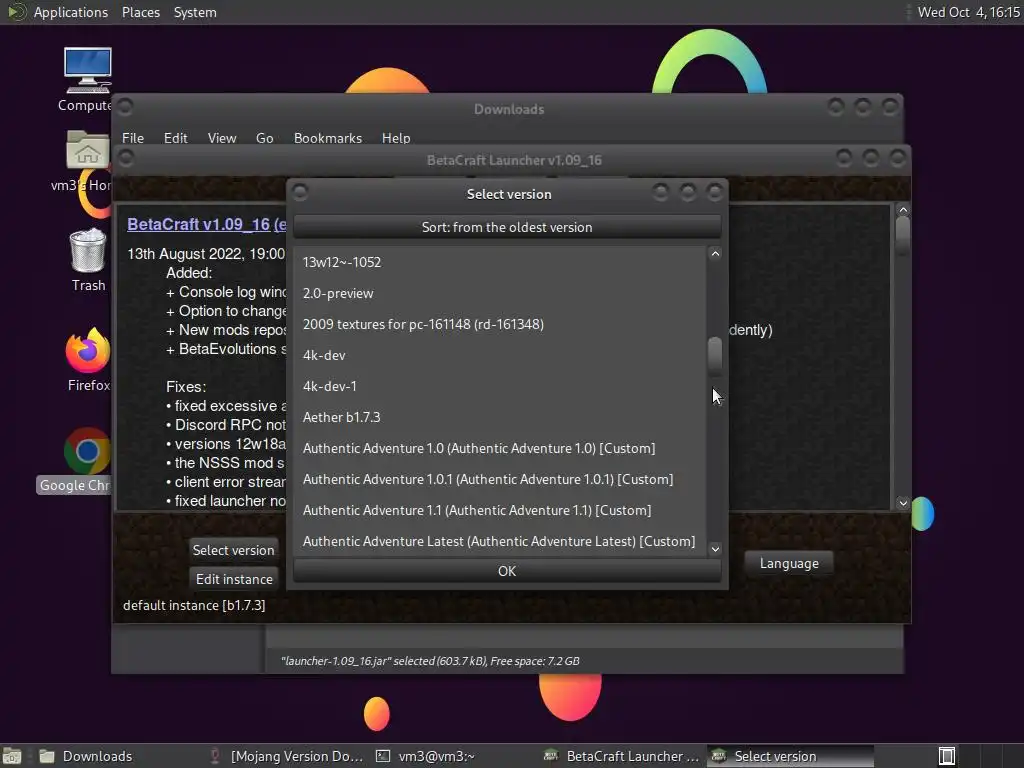Launch Firefox from the desktop
This screenshot has height=768, width=1024.
coord(88,351)
